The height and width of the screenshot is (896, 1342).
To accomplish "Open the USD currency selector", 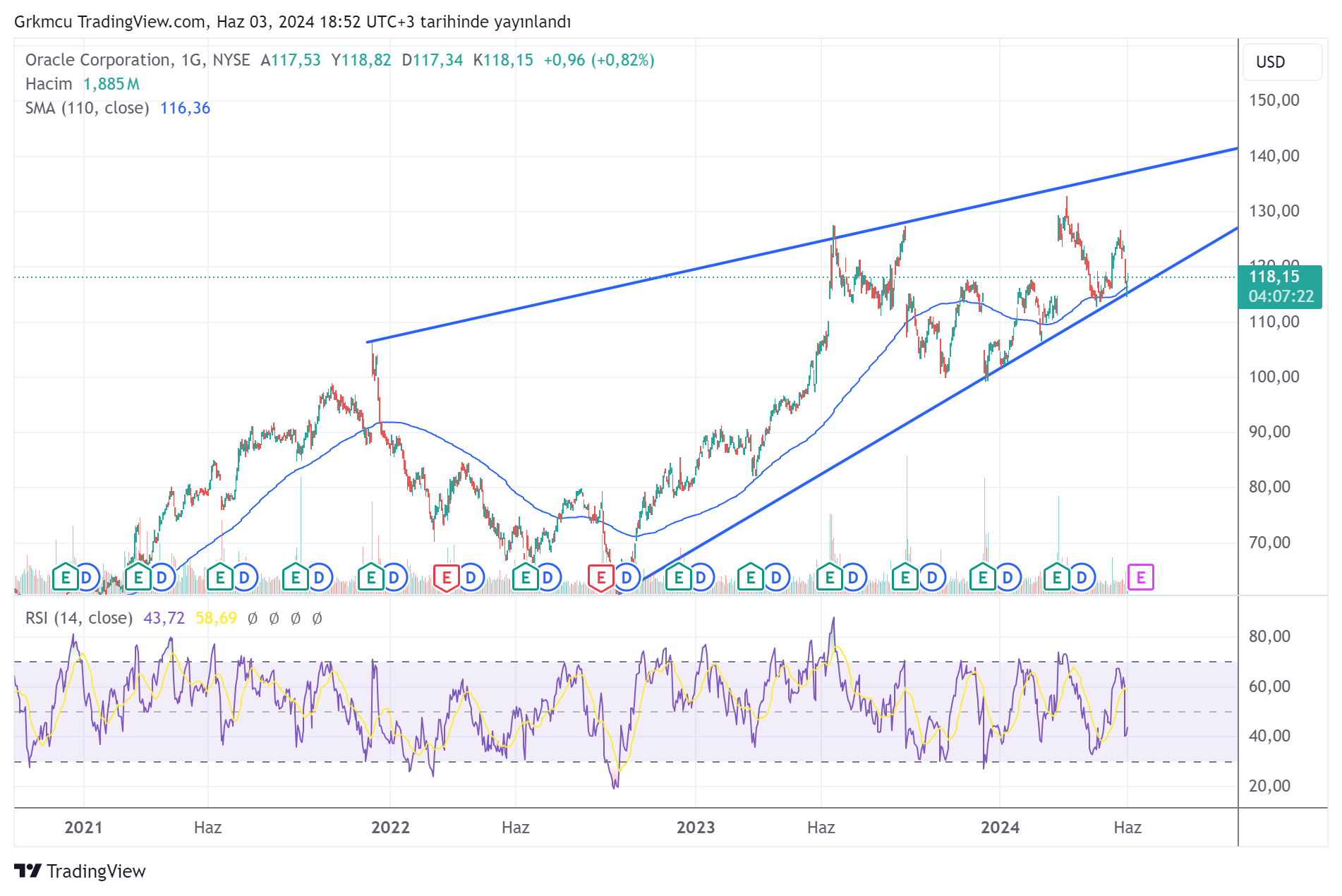I will [1281, 62].
